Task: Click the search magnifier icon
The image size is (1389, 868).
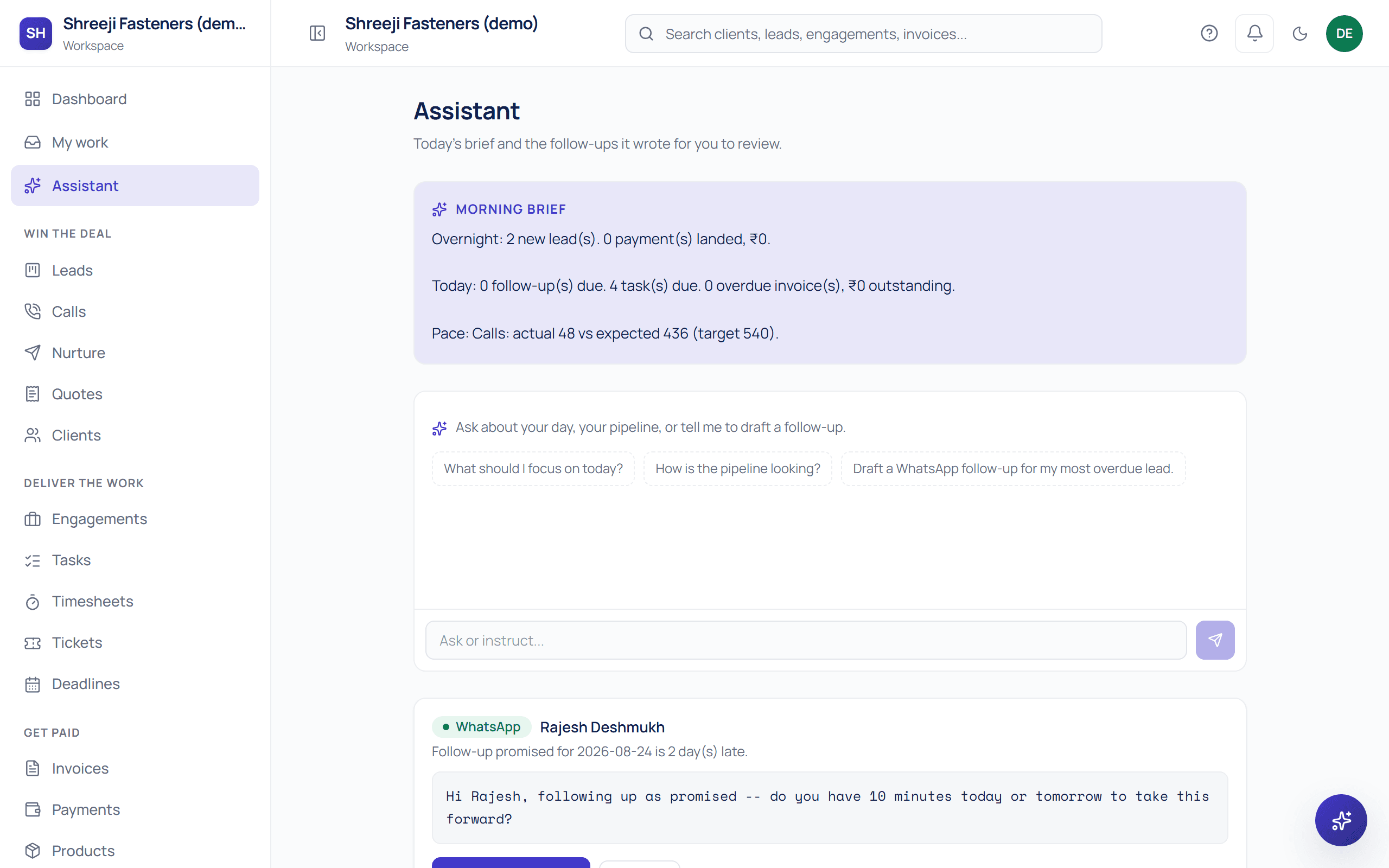Action: pos(646,34)
